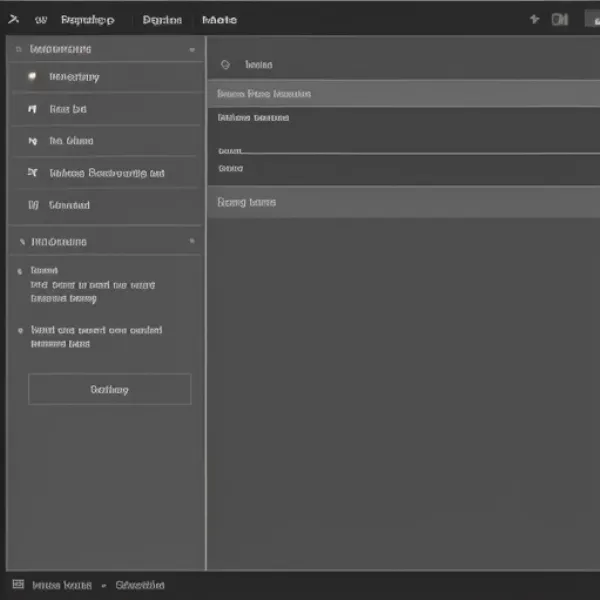Click the icon of the third sidebar item
The image size is (600, 600).
click(32, 141)
